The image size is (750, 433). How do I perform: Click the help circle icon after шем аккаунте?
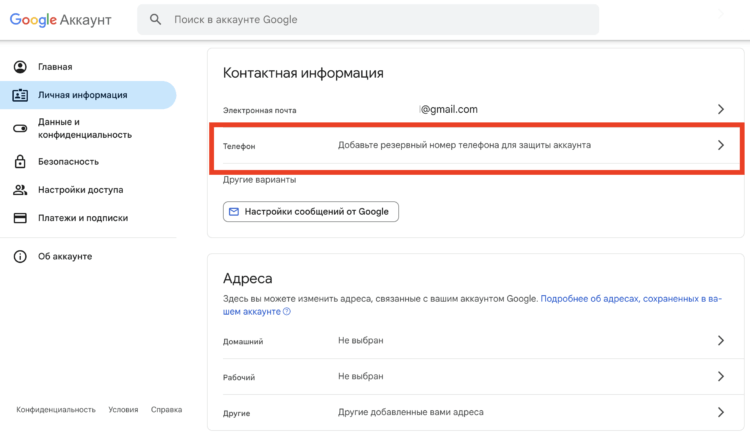(287, 311)
